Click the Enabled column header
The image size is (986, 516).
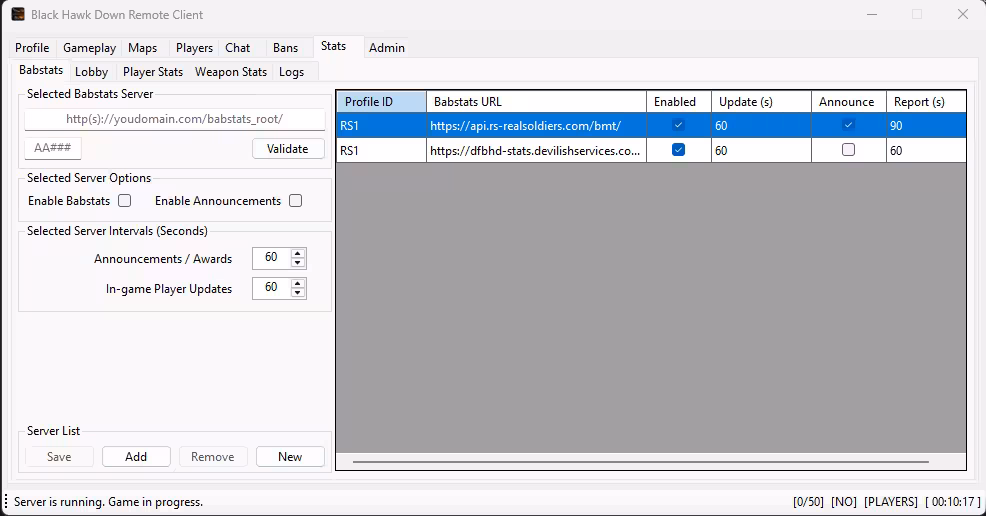[x=679, y=102]
